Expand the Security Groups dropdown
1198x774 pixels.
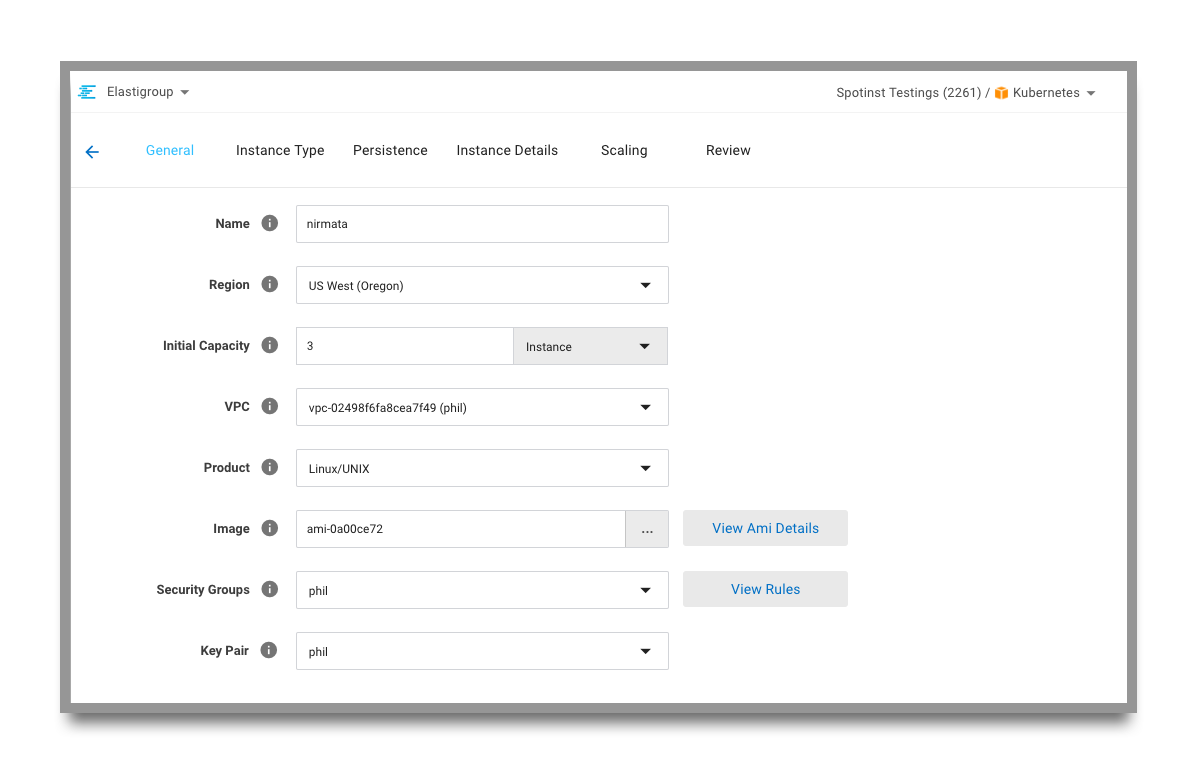click(482, 590)
